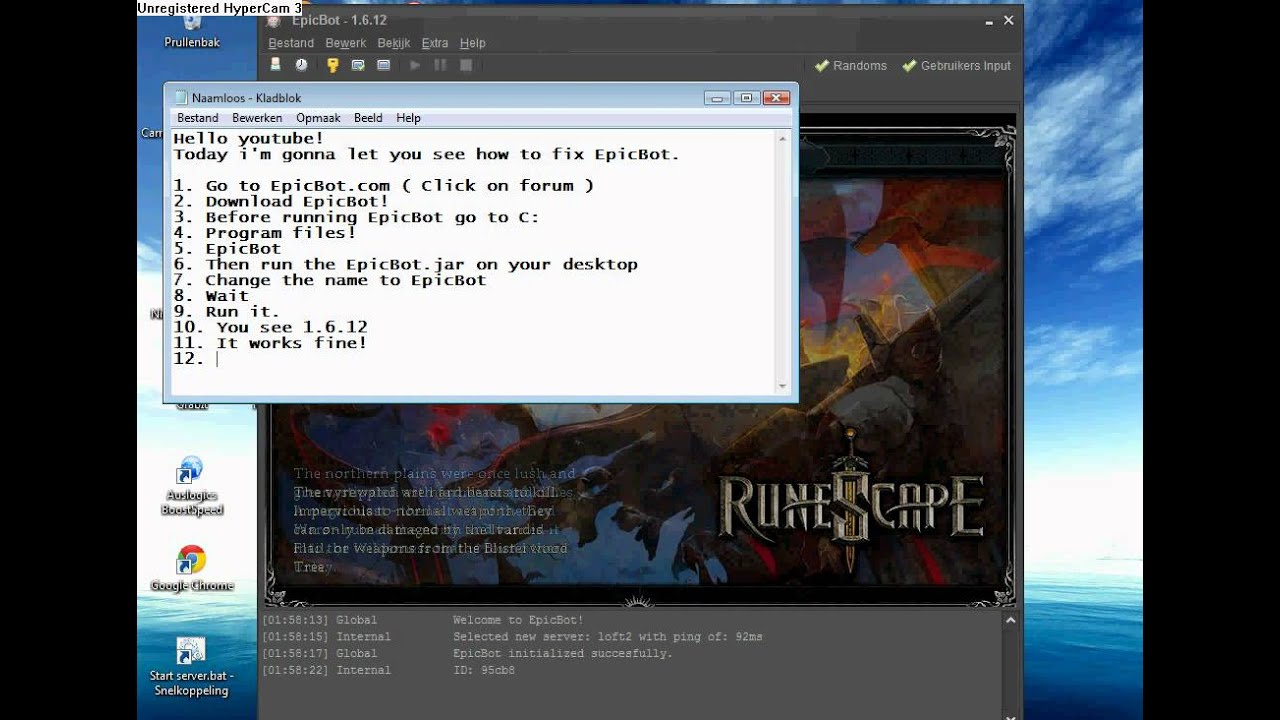
Task: Click in Kladblok text area after line 12
Action: click(218, 358)
